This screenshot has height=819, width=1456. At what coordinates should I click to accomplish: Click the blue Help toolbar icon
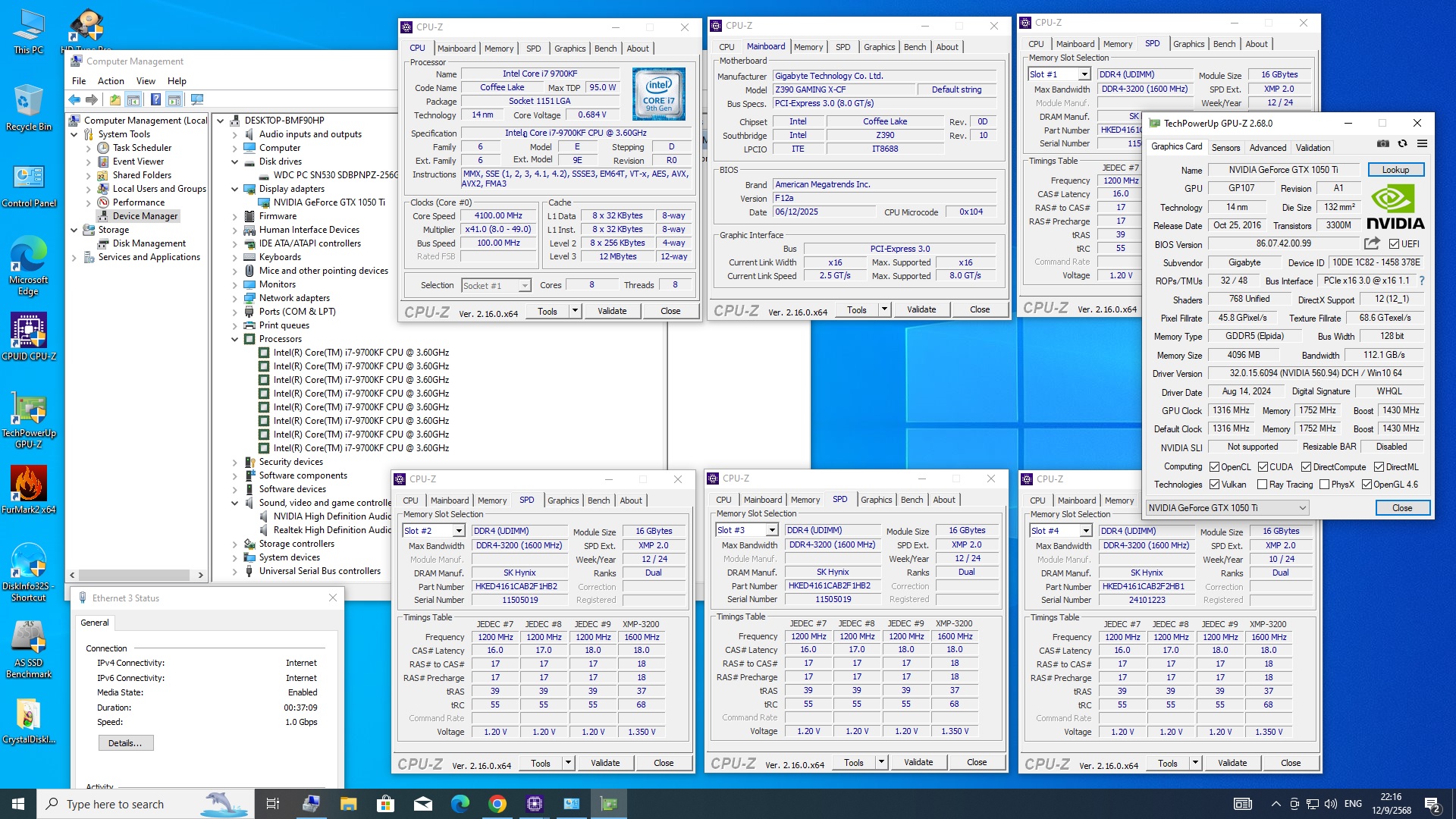click(x=155, y=99)
